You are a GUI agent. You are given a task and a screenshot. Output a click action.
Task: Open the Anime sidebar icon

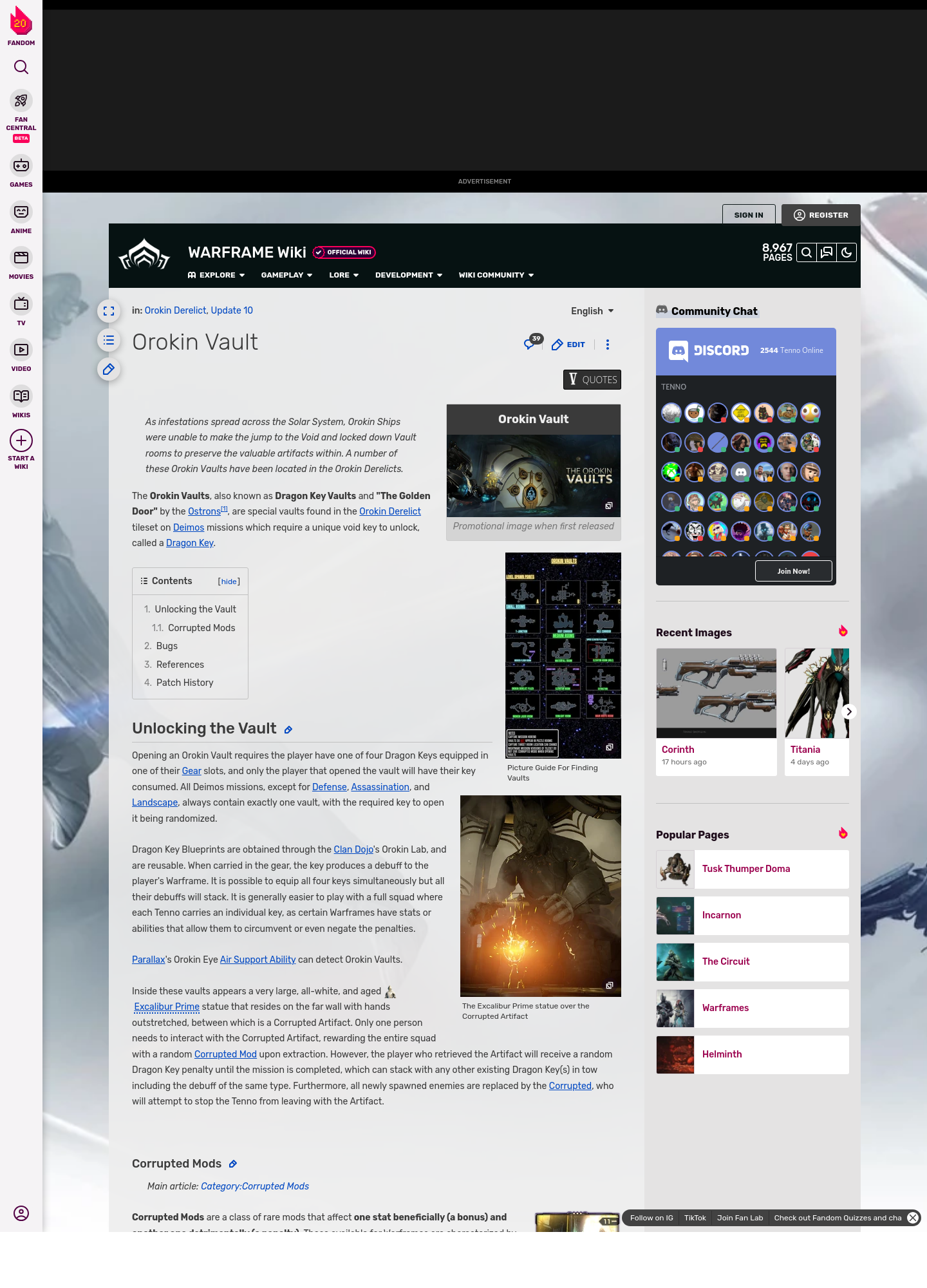(21, 212)
